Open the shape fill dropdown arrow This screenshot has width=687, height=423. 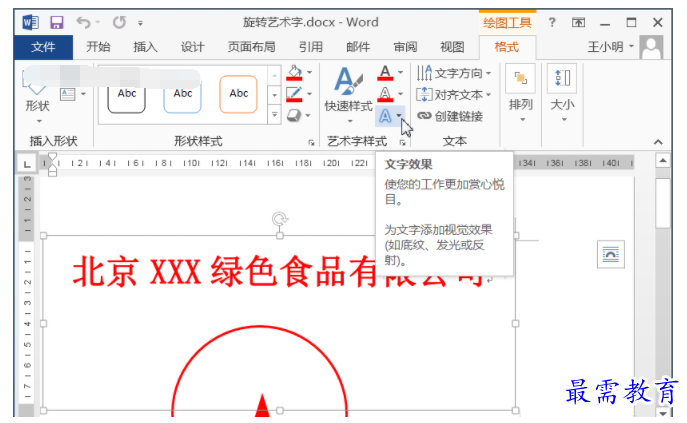tap(310, 72)
